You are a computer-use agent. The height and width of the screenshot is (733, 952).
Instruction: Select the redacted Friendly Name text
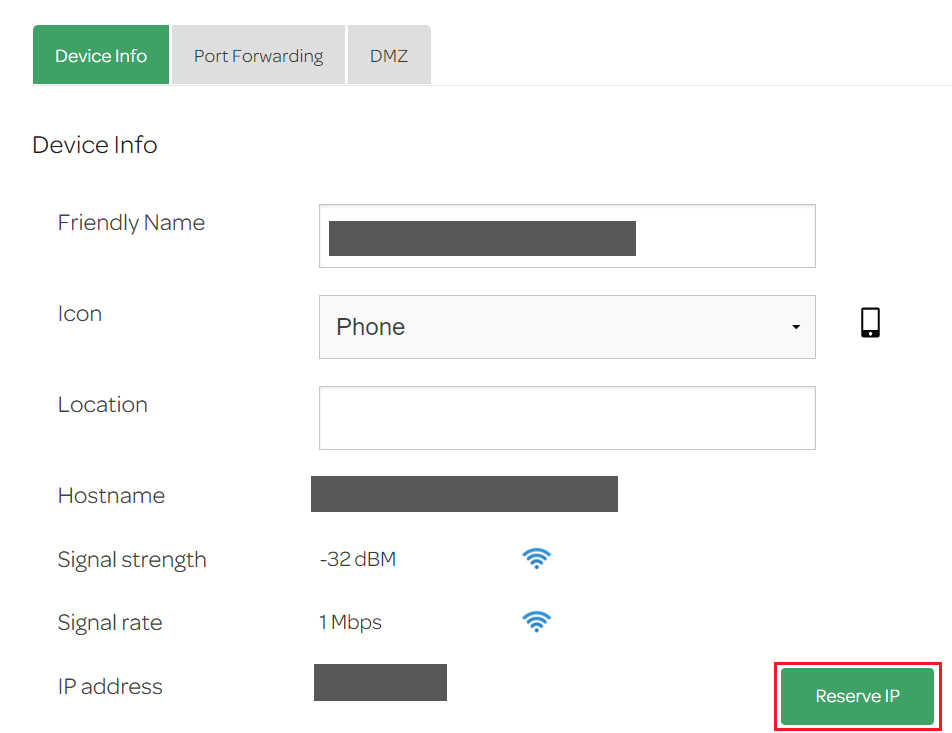481,238
